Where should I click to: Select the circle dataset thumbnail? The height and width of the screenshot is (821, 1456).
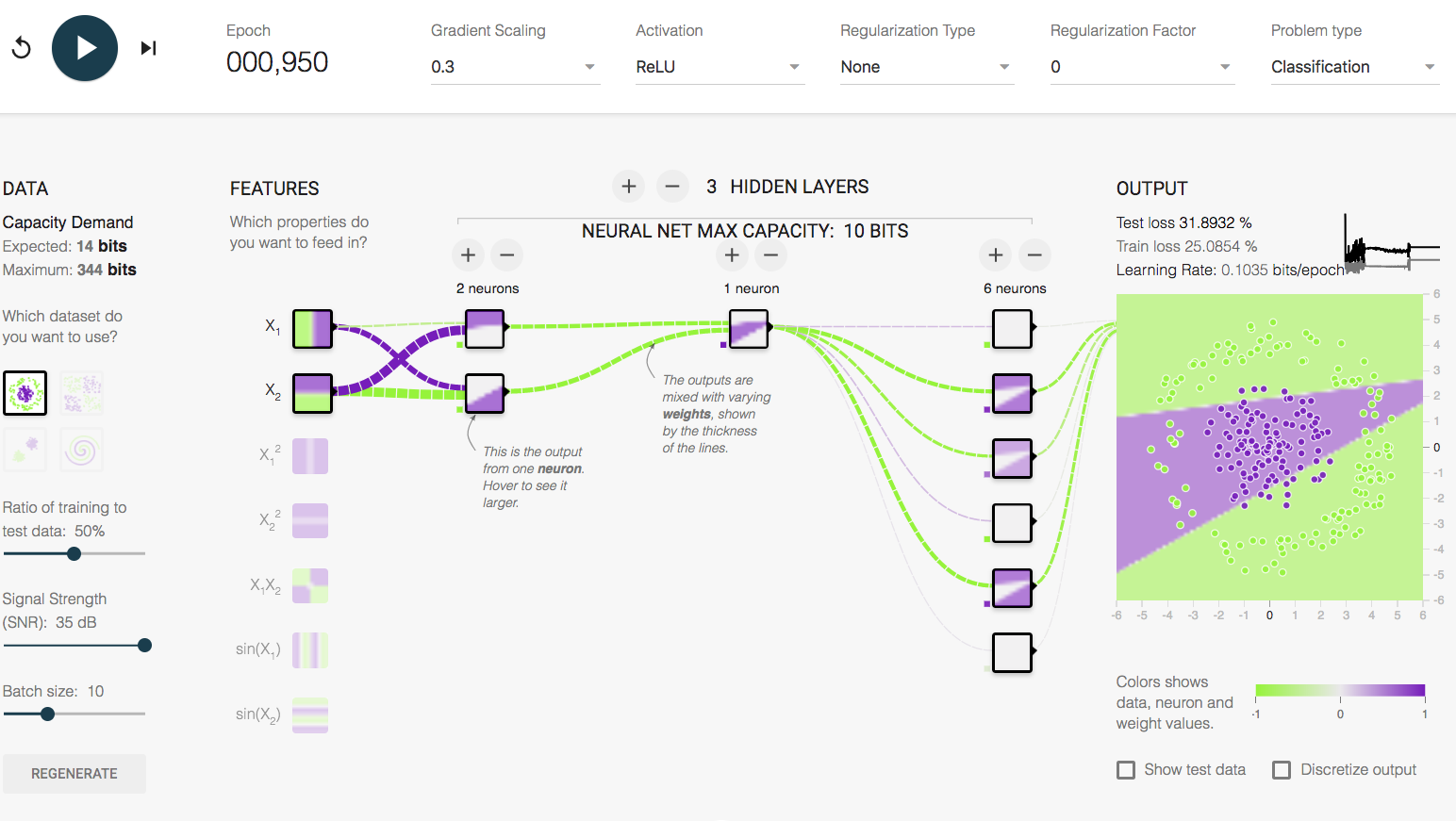25,393
